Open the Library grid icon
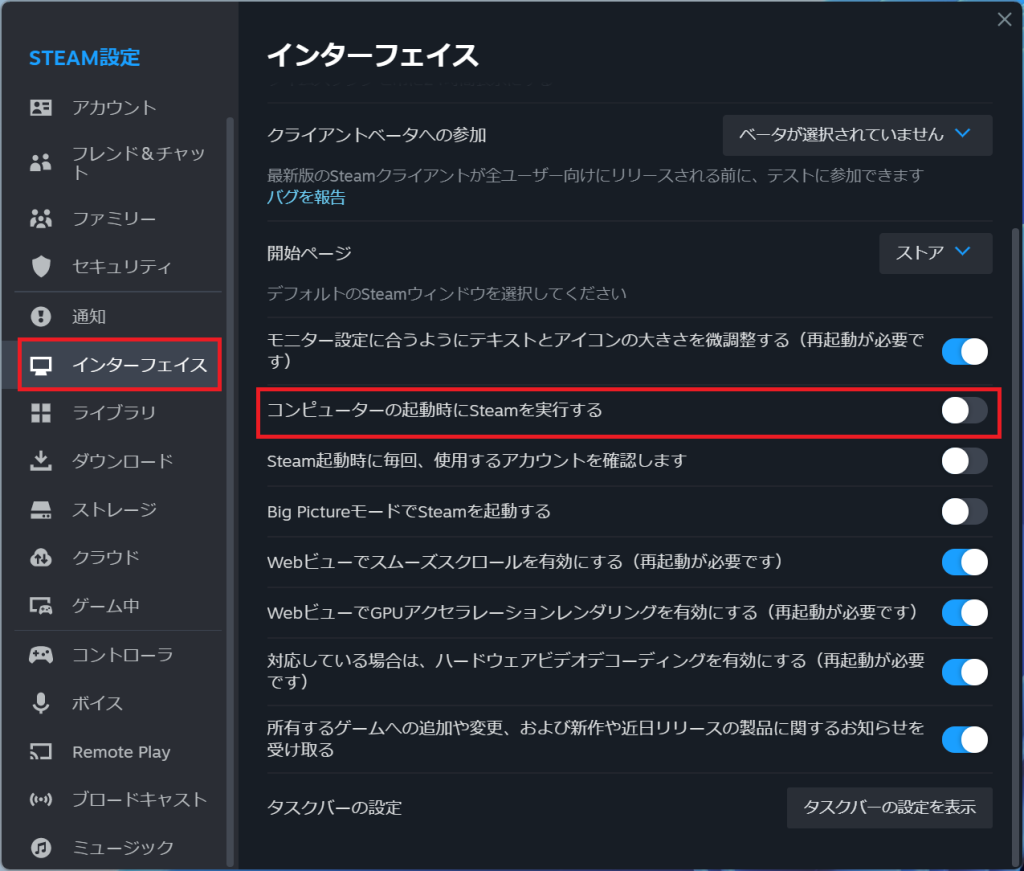Screen dimensions: 1024x871 41,413
